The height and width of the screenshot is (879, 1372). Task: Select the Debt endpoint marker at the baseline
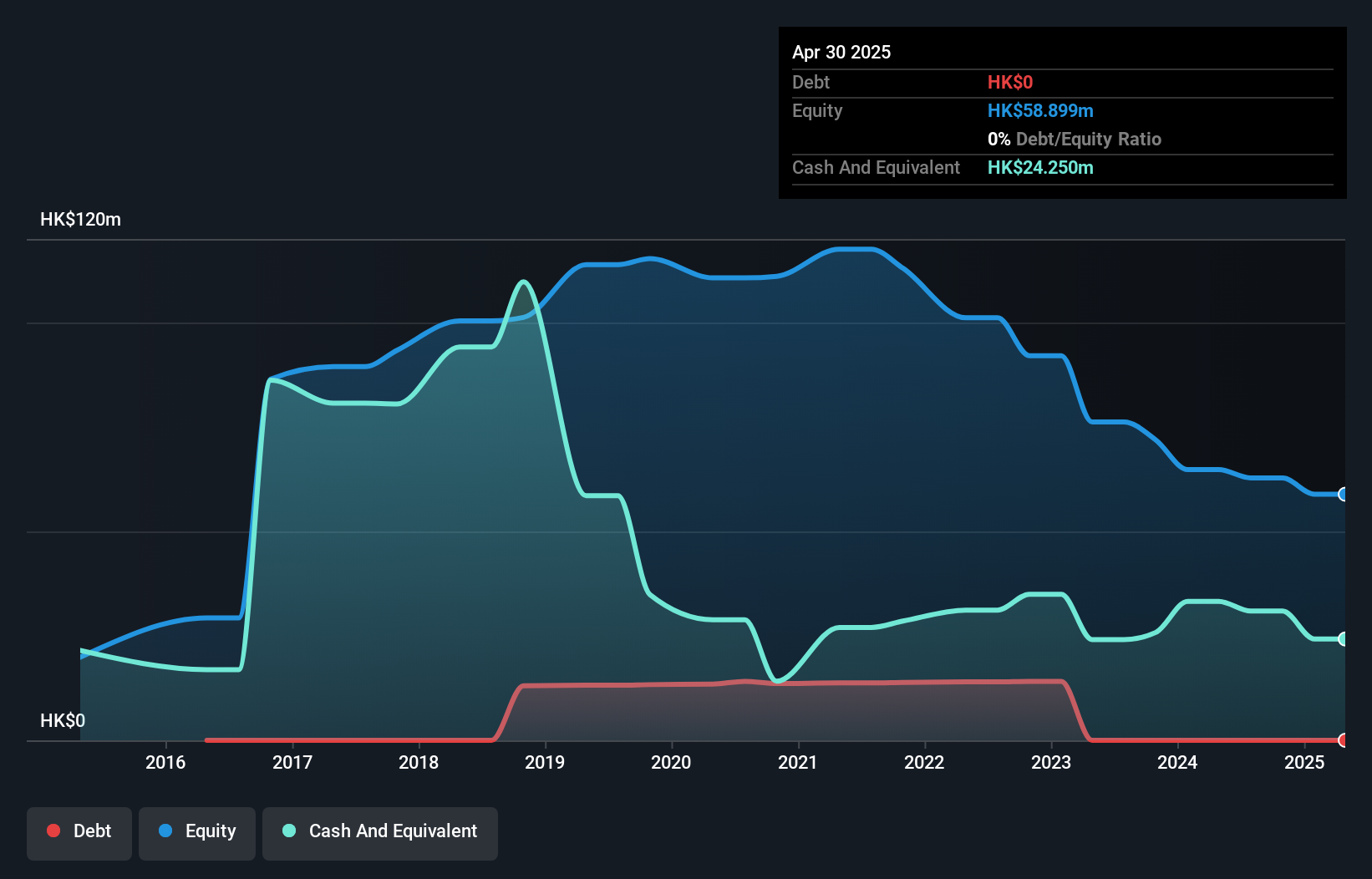(1342, 739)
